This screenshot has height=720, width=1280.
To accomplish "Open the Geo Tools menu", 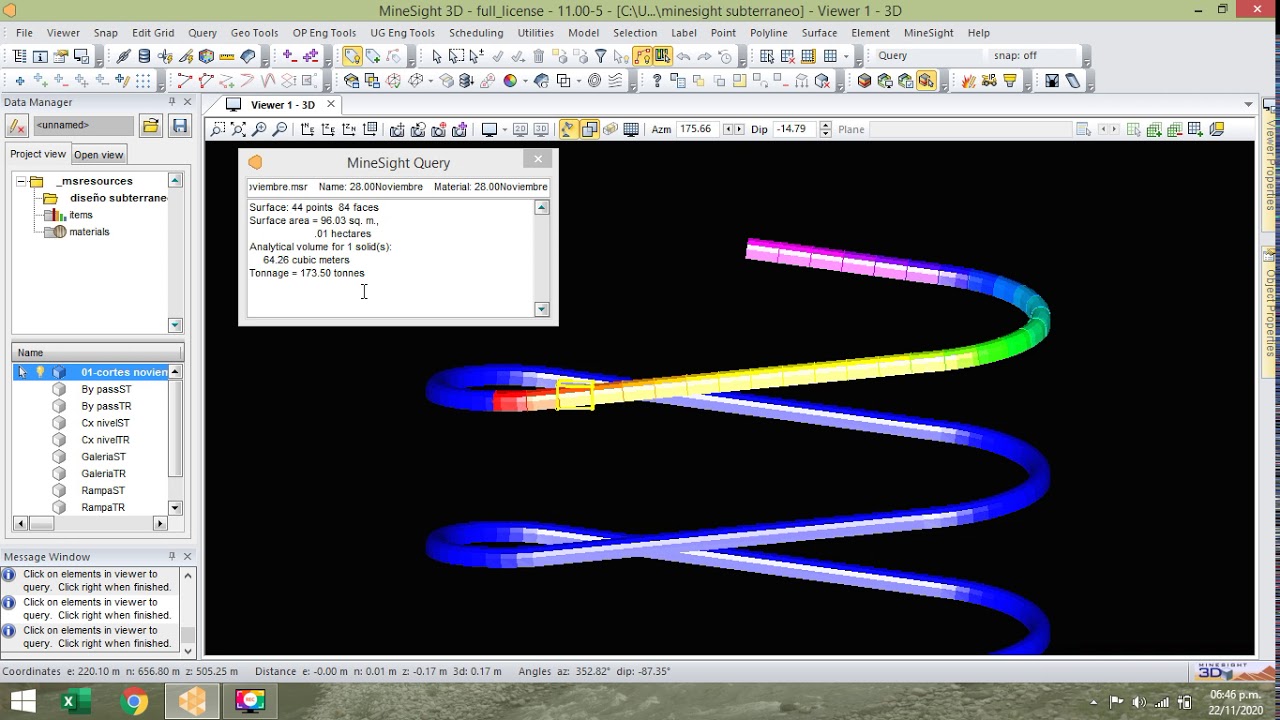I will tap(254, 33).
